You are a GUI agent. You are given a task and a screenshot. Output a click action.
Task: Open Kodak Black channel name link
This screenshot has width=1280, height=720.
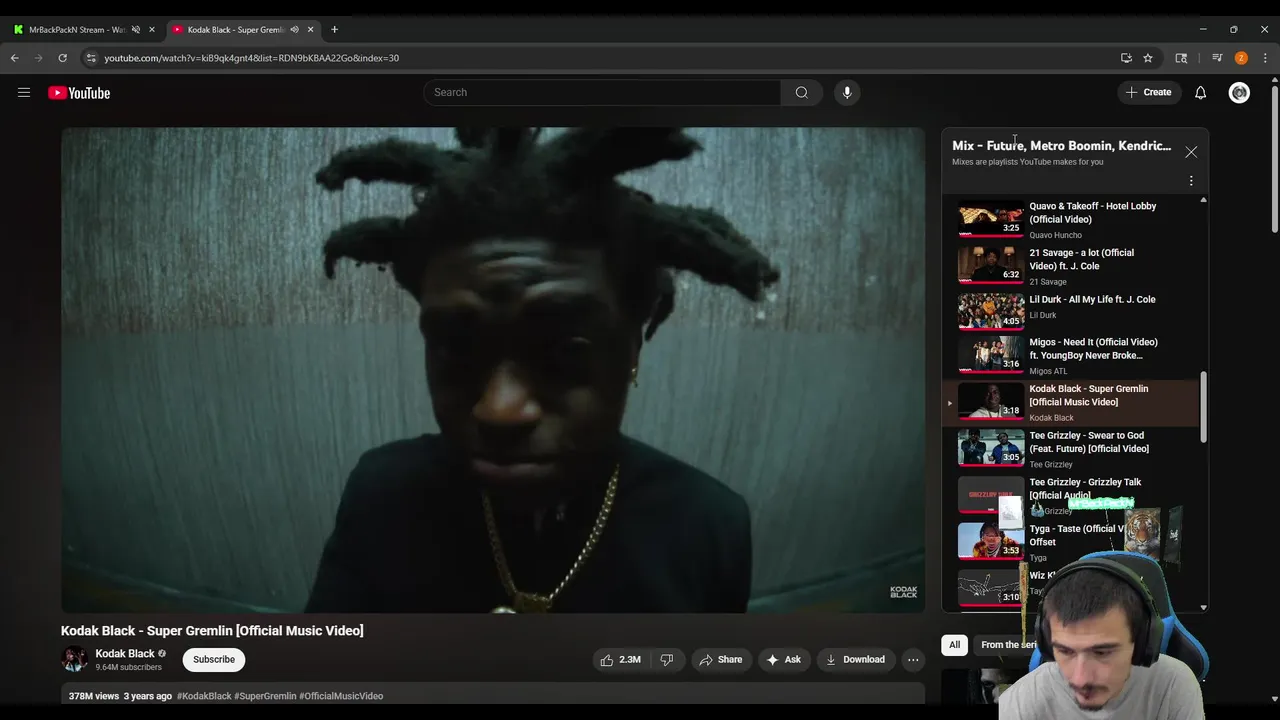coord(125,653)
